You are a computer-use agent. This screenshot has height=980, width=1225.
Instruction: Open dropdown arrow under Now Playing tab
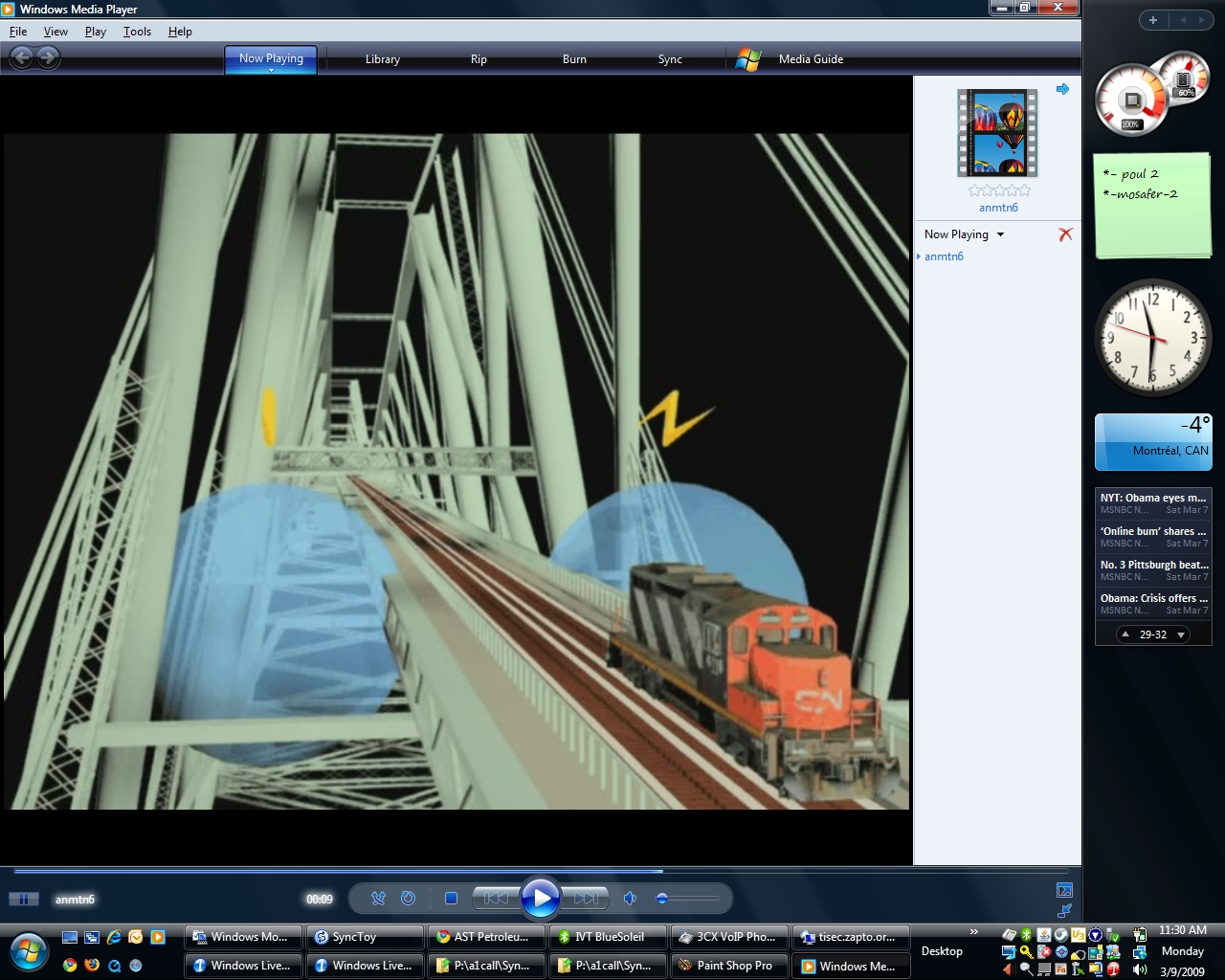[x=271, y=71]
